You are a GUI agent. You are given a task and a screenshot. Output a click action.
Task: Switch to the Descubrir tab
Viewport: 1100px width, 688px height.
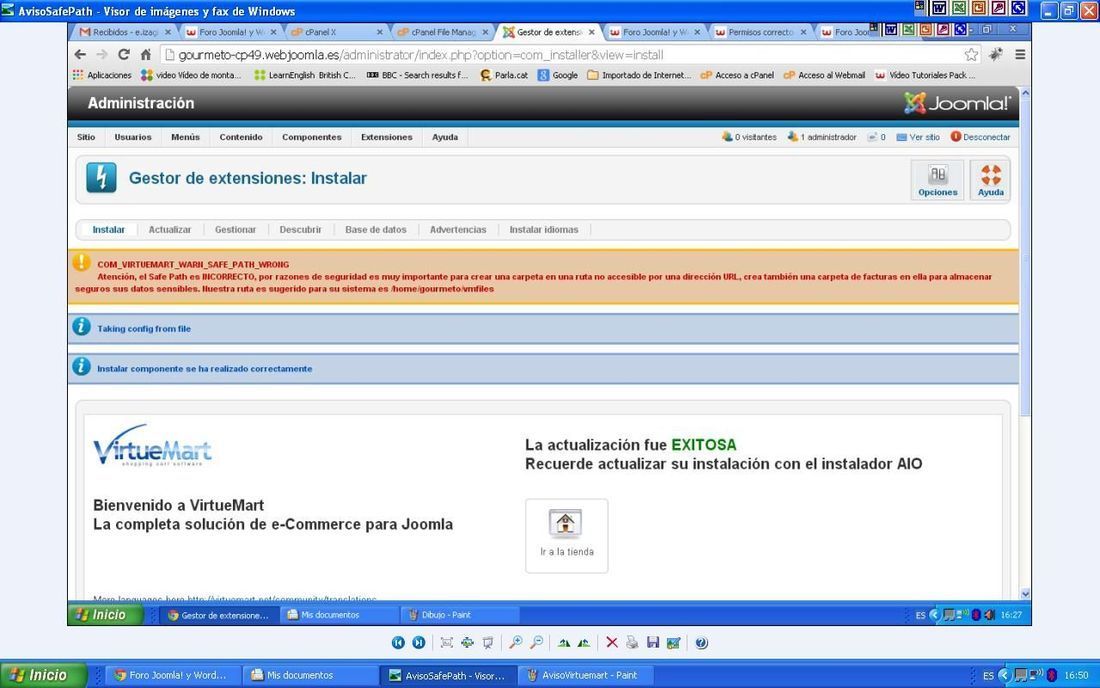pos(300,230)
